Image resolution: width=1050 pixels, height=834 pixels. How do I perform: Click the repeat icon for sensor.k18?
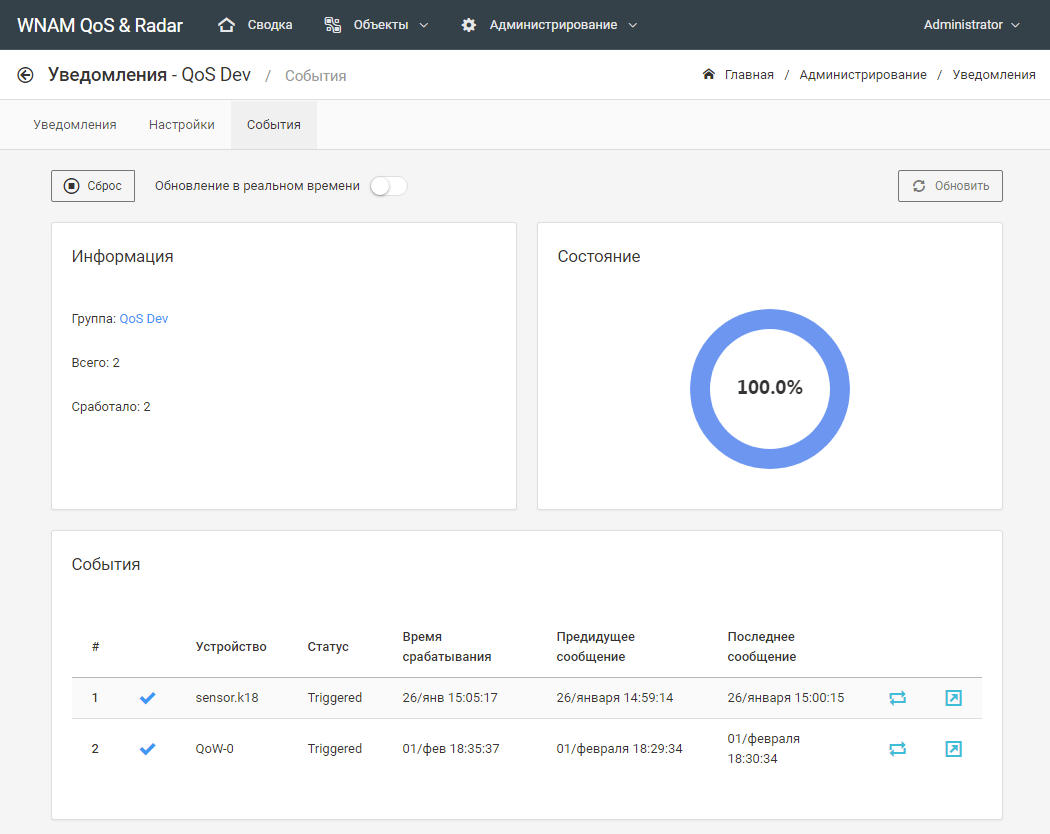point(897,698)
